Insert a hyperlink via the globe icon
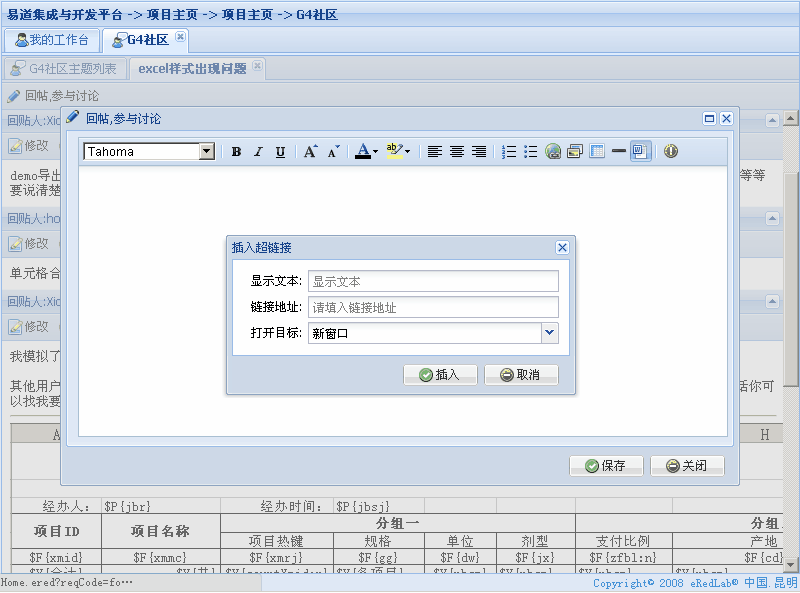Viewport: 800px width, 593px height. point(553,152)
